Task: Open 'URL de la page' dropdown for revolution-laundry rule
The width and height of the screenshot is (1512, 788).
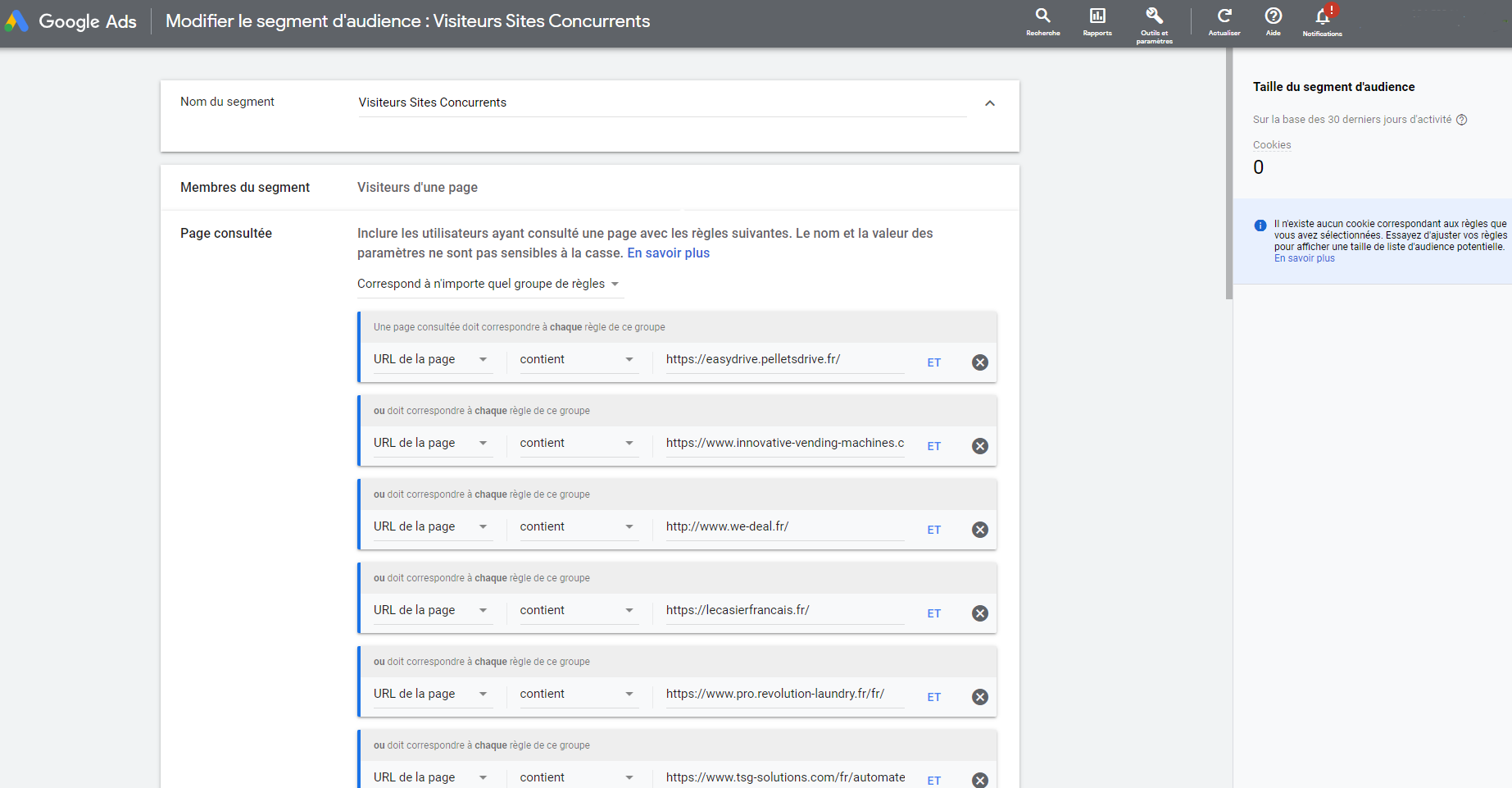Action: pyautogui.click(x=433, y=694)
